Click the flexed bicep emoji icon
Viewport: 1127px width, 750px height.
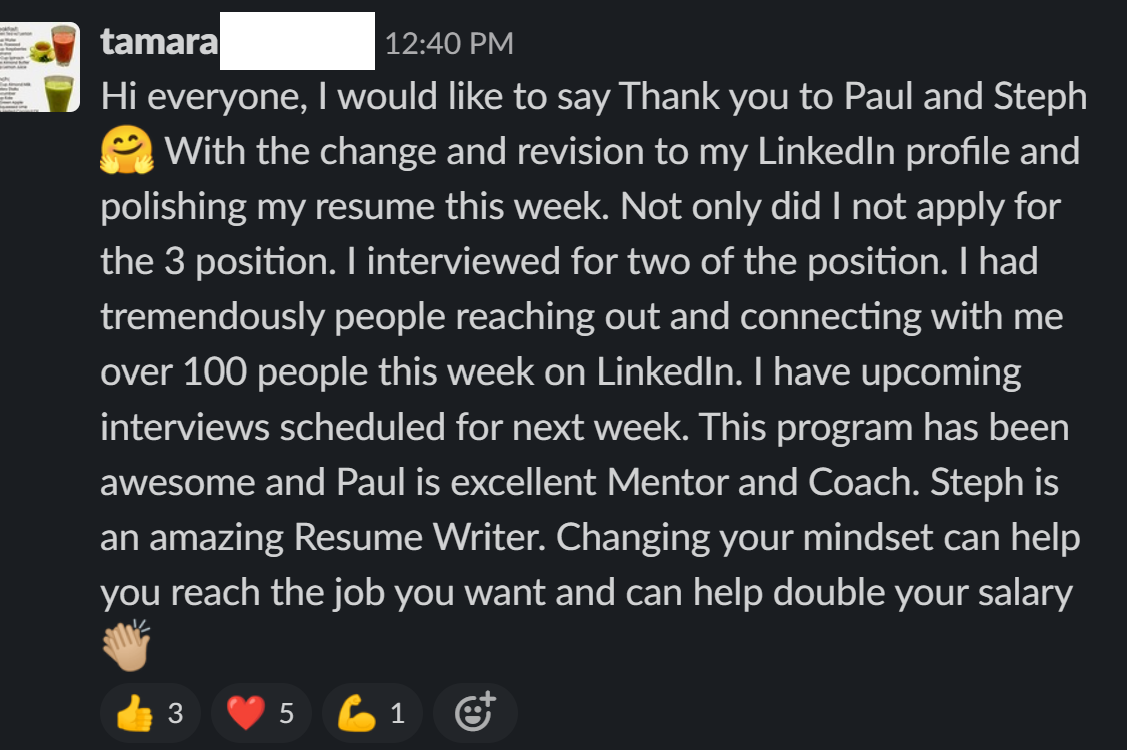pos(356,714)
